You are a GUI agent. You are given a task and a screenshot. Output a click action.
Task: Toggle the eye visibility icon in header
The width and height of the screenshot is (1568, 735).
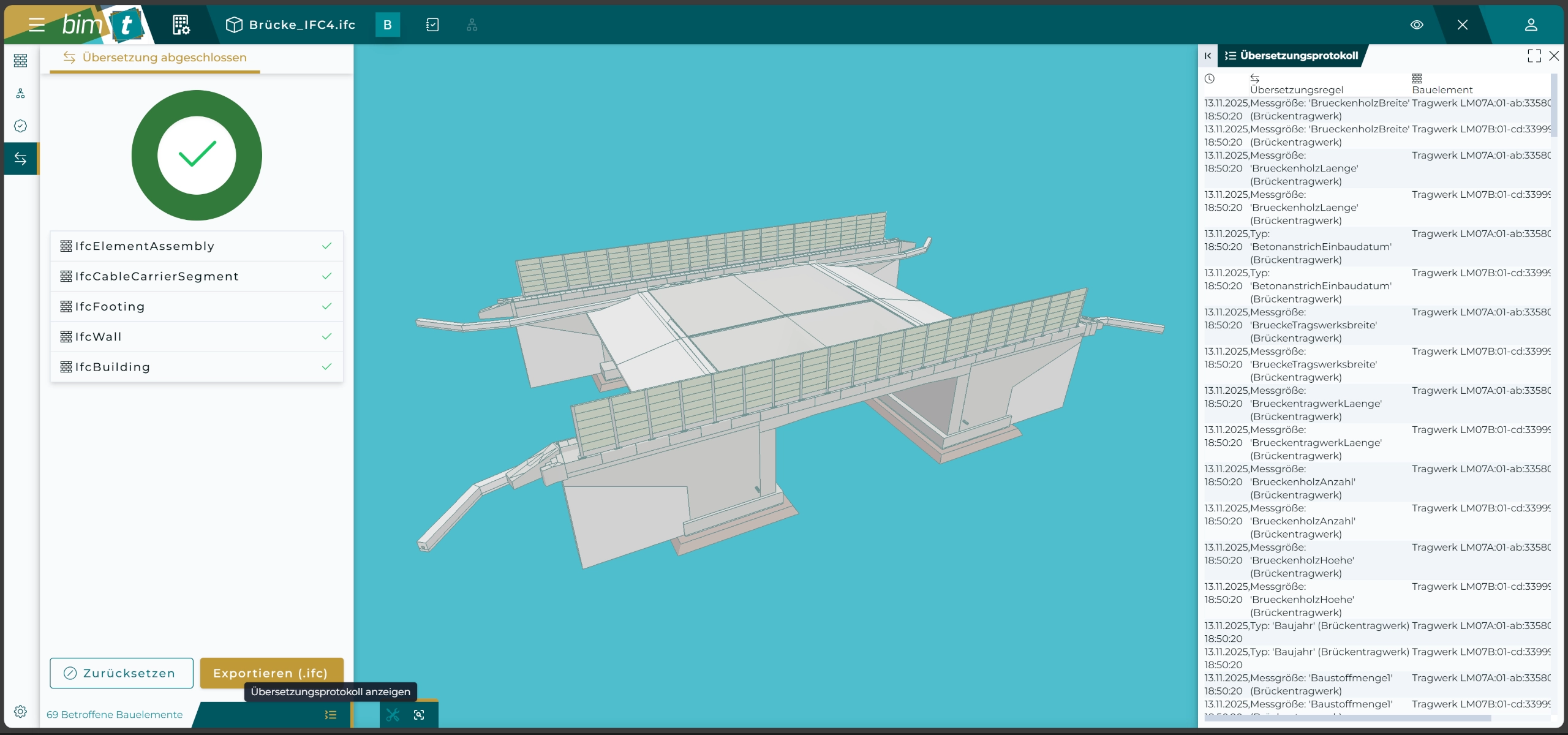coord(1417,25)
